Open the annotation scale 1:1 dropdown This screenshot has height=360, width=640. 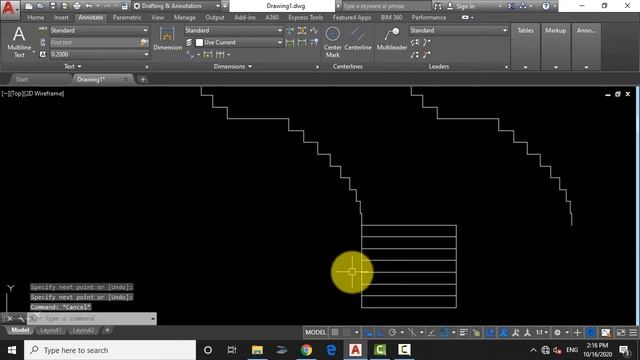point(542,333)
